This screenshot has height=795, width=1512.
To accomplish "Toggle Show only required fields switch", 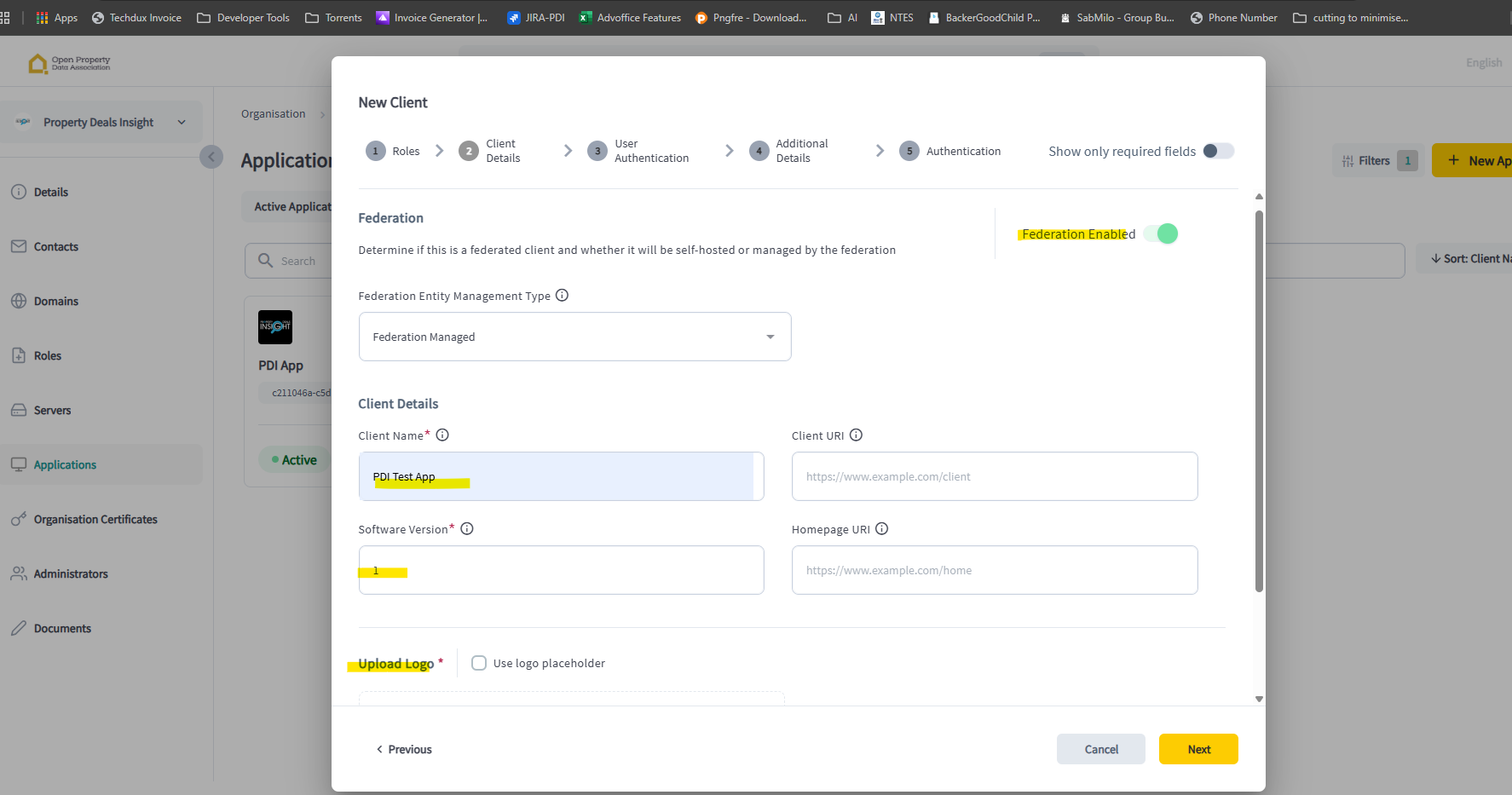I will coord(1218,151).
